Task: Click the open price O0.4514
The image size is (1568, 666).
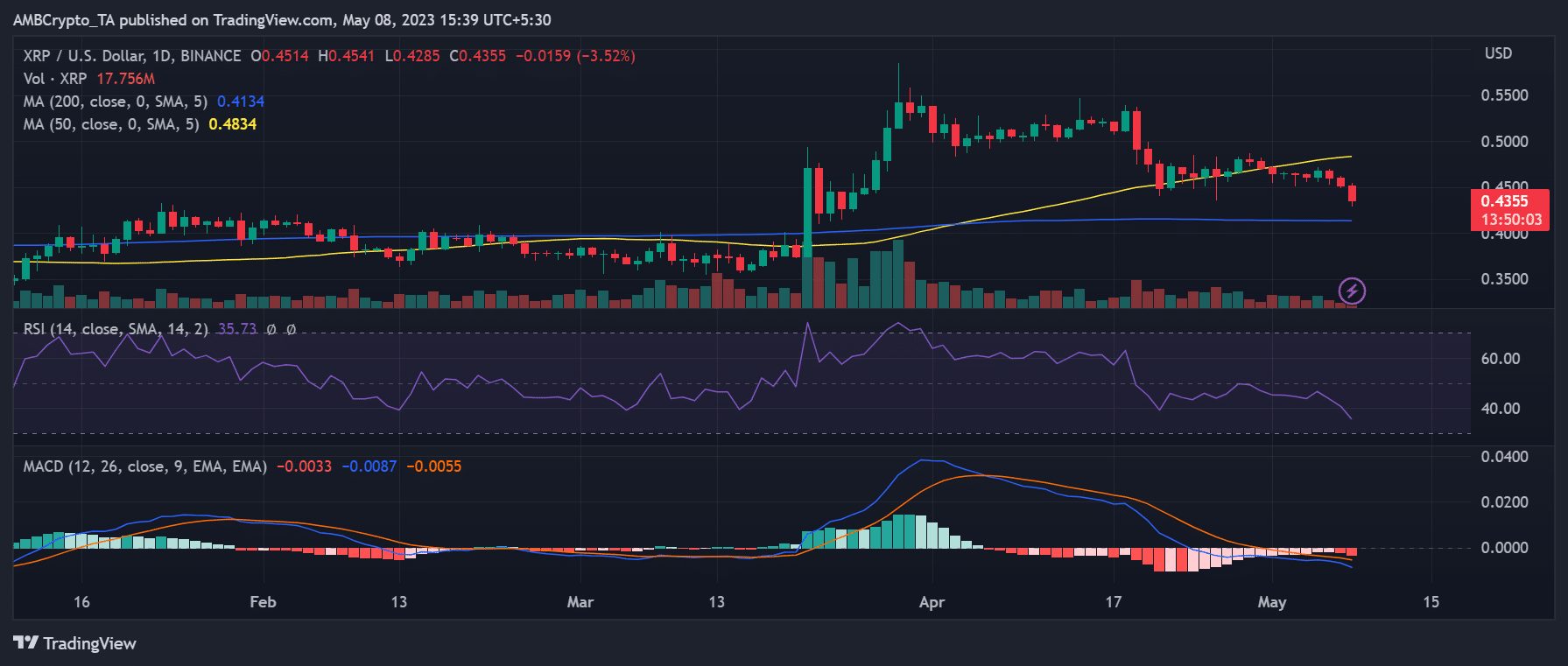Action: [280, 56]
